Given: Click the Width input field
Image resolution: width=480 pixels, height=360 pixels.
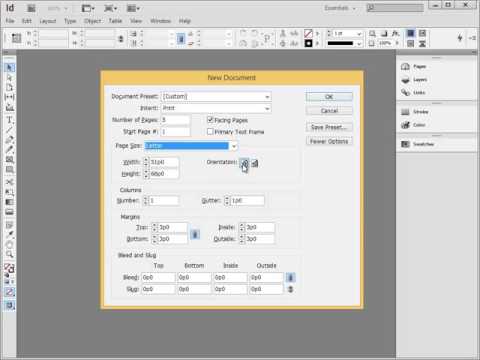Looking at the screenshot, I should click(164, 162).
